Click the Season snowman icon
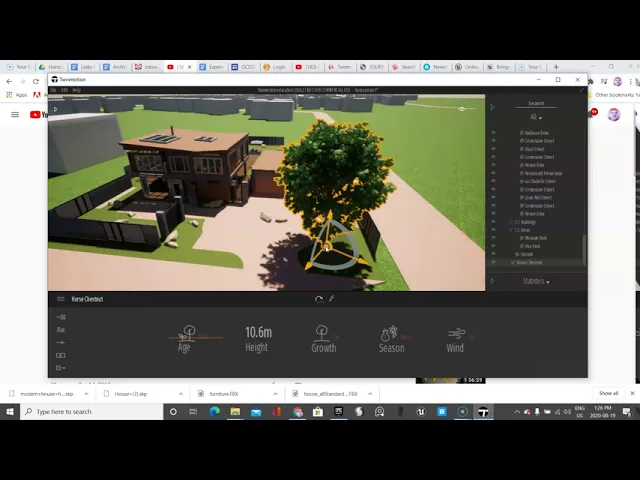 click(x=389, y=333)
